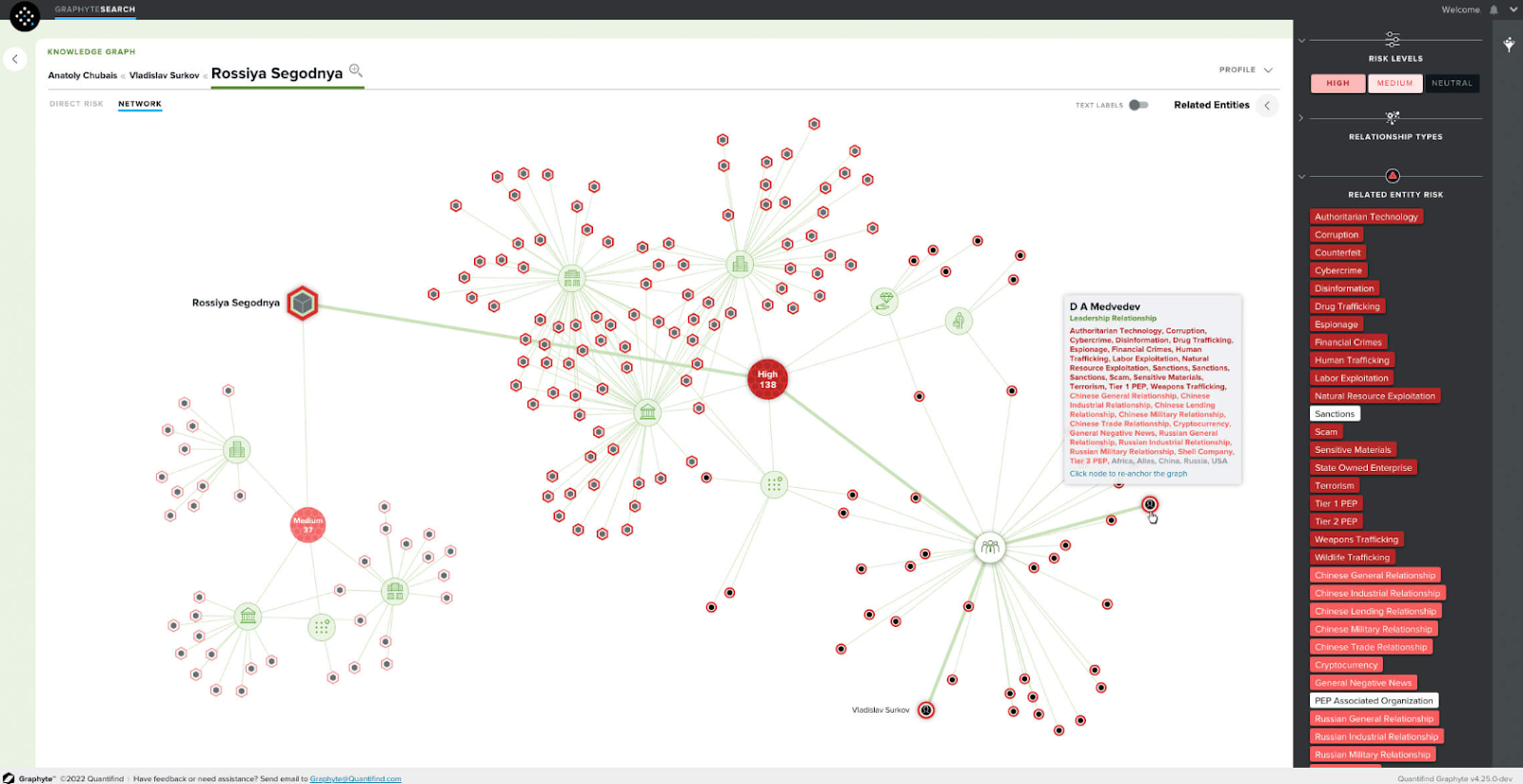Filter by Russian General Relationship tag
1523x784 pixels.
1374,718
